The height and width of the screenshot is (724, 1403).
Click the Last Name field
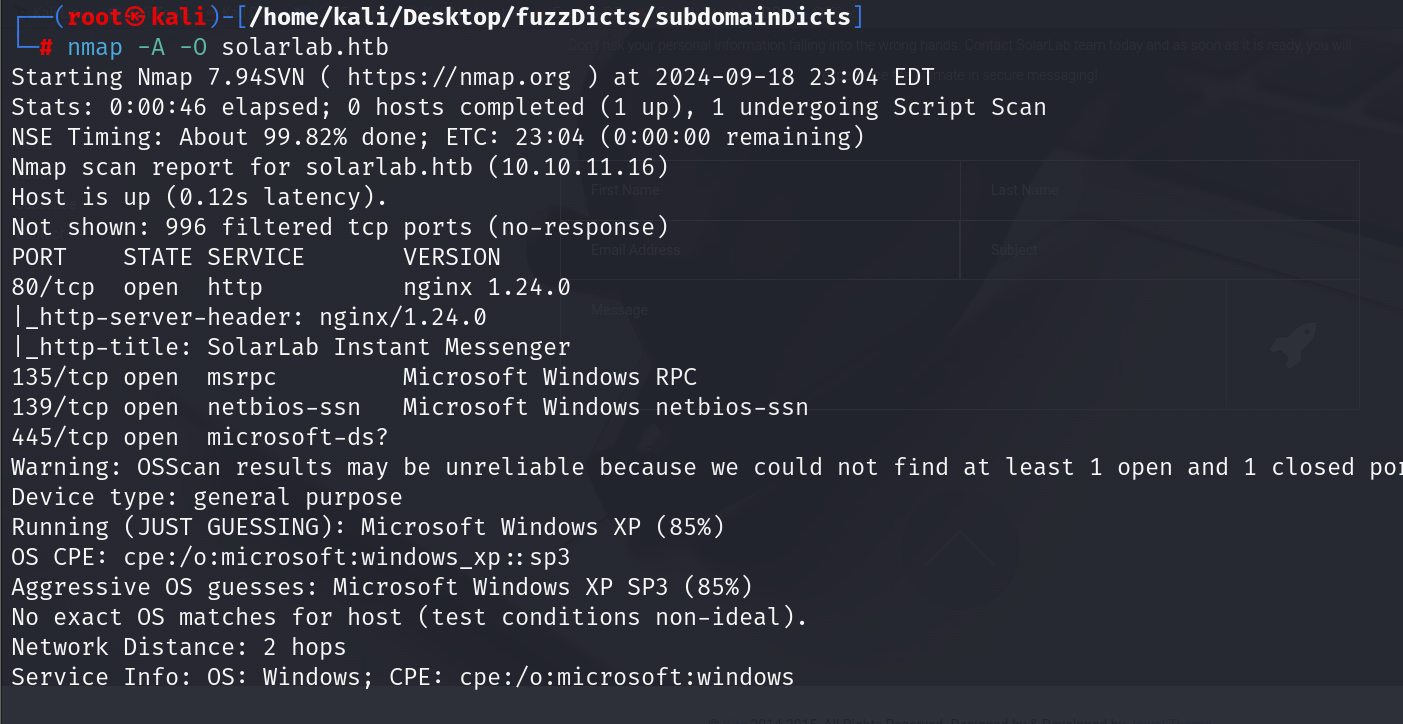[1160, 190]
